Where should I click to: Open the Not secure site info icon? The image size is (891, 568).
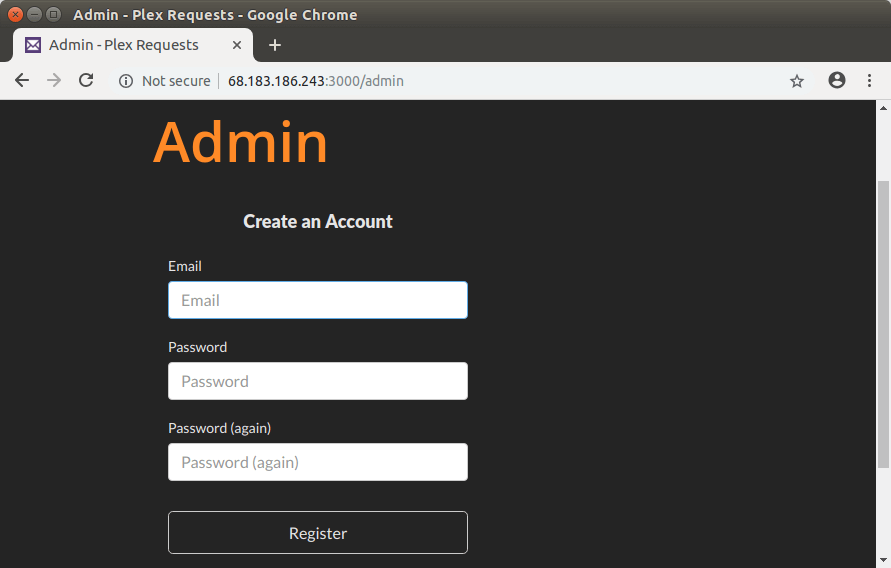126,81
